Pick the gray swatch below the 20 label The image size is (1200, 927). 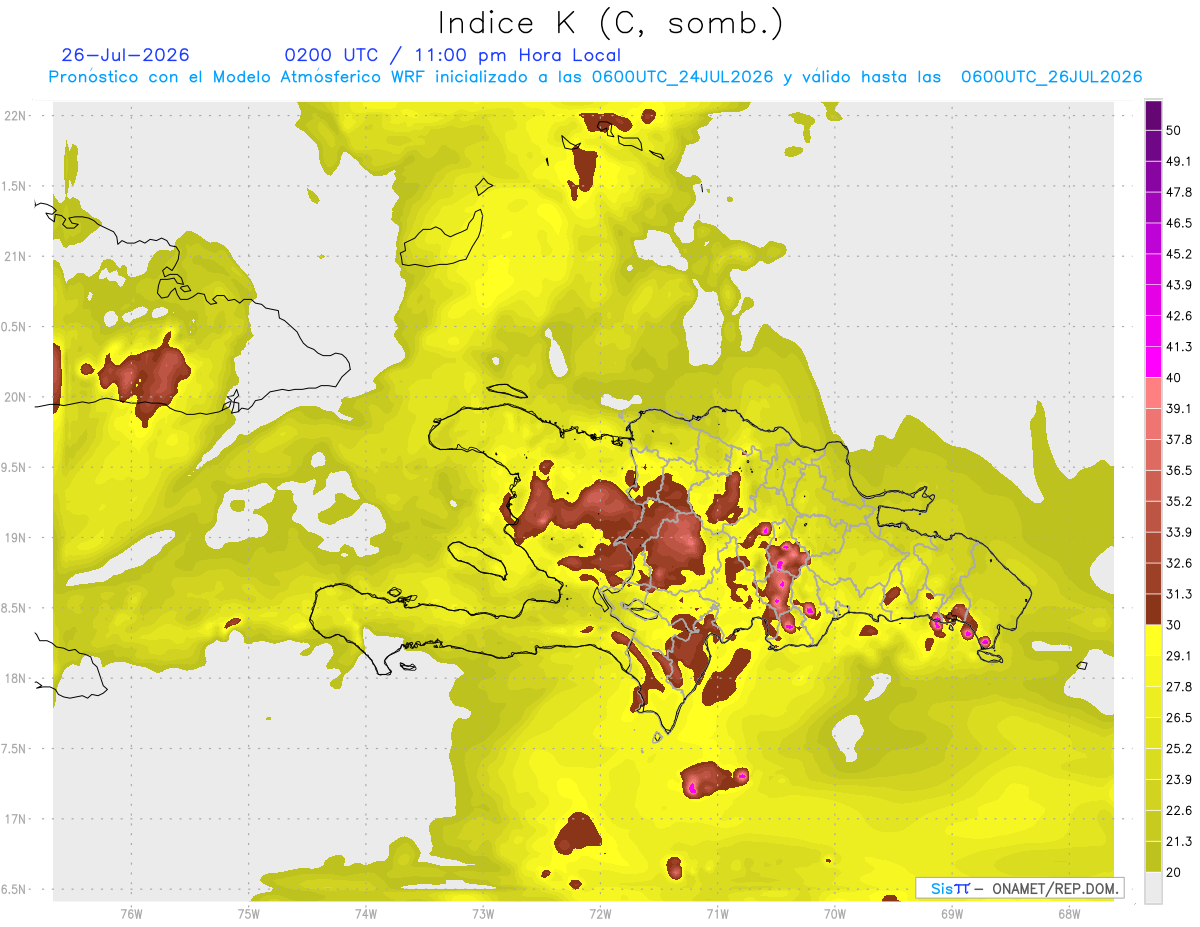coord(1154,888)
